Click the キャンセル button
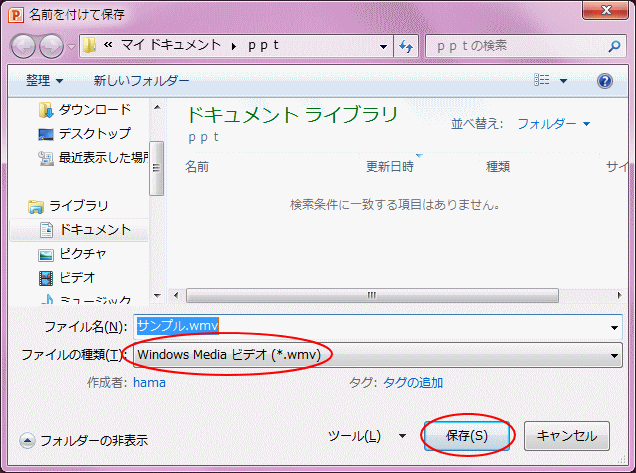The width and height of the screenshot is (636, 473). (567, 436)
